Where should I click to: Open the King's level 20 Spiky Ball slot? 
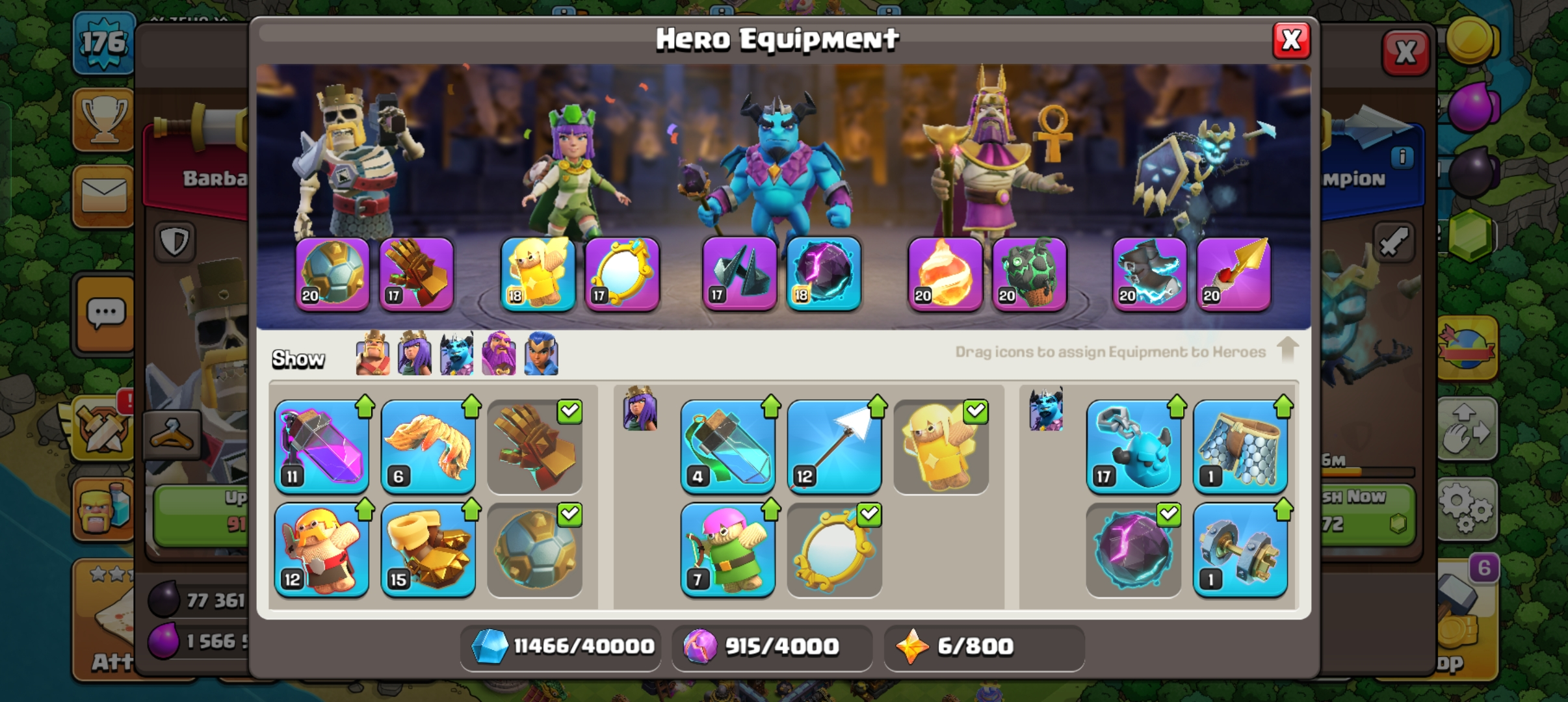(333, 274)
